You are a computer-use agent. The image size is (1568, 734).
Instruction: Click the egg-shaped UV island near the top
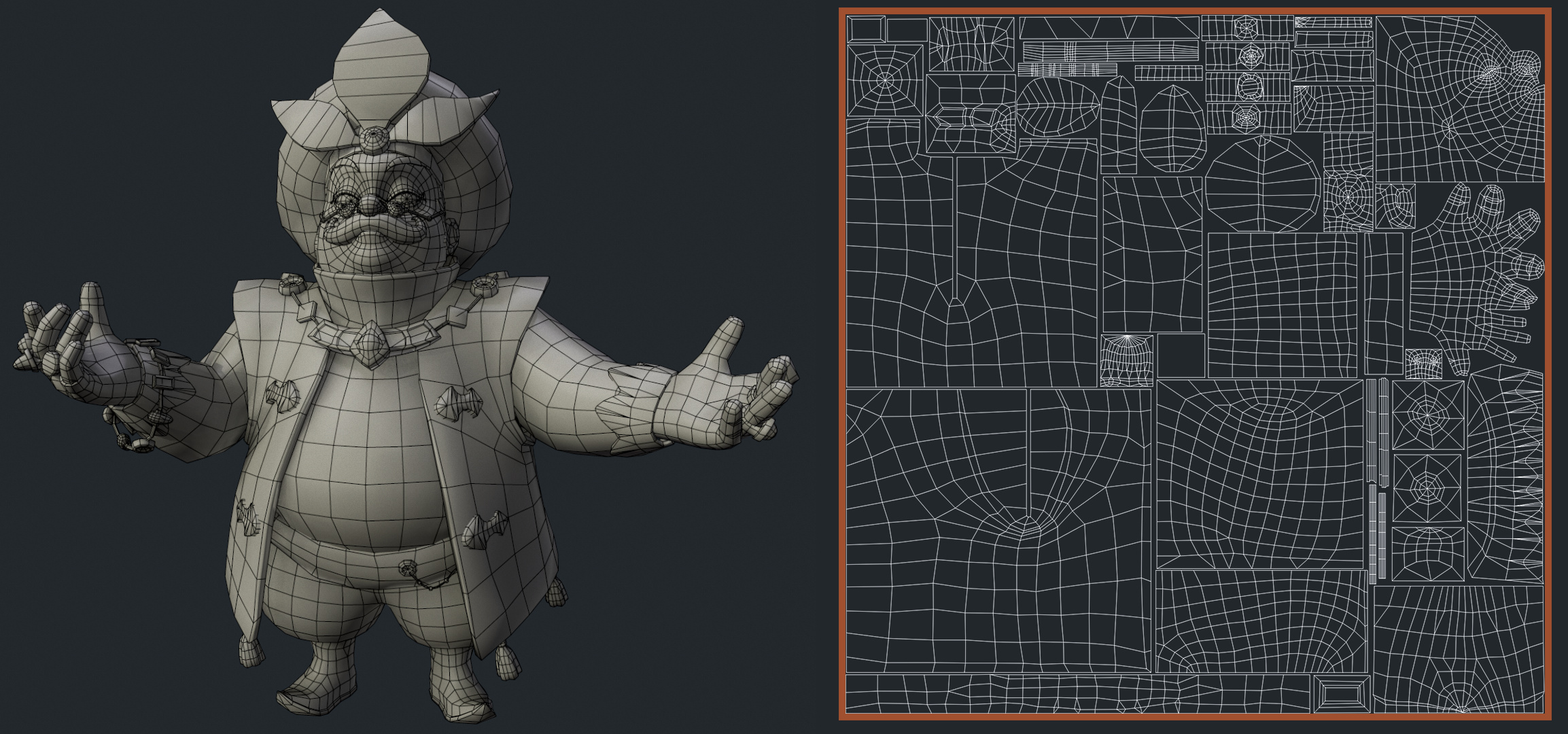point(1172,129)
